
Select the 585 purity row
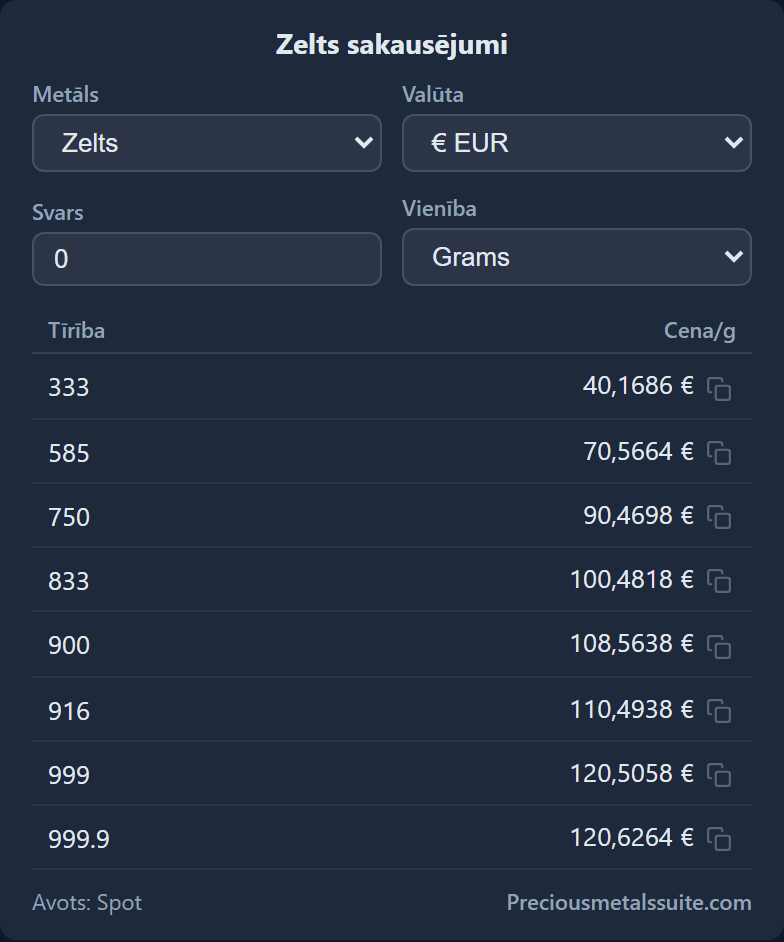tap(392, 452)
